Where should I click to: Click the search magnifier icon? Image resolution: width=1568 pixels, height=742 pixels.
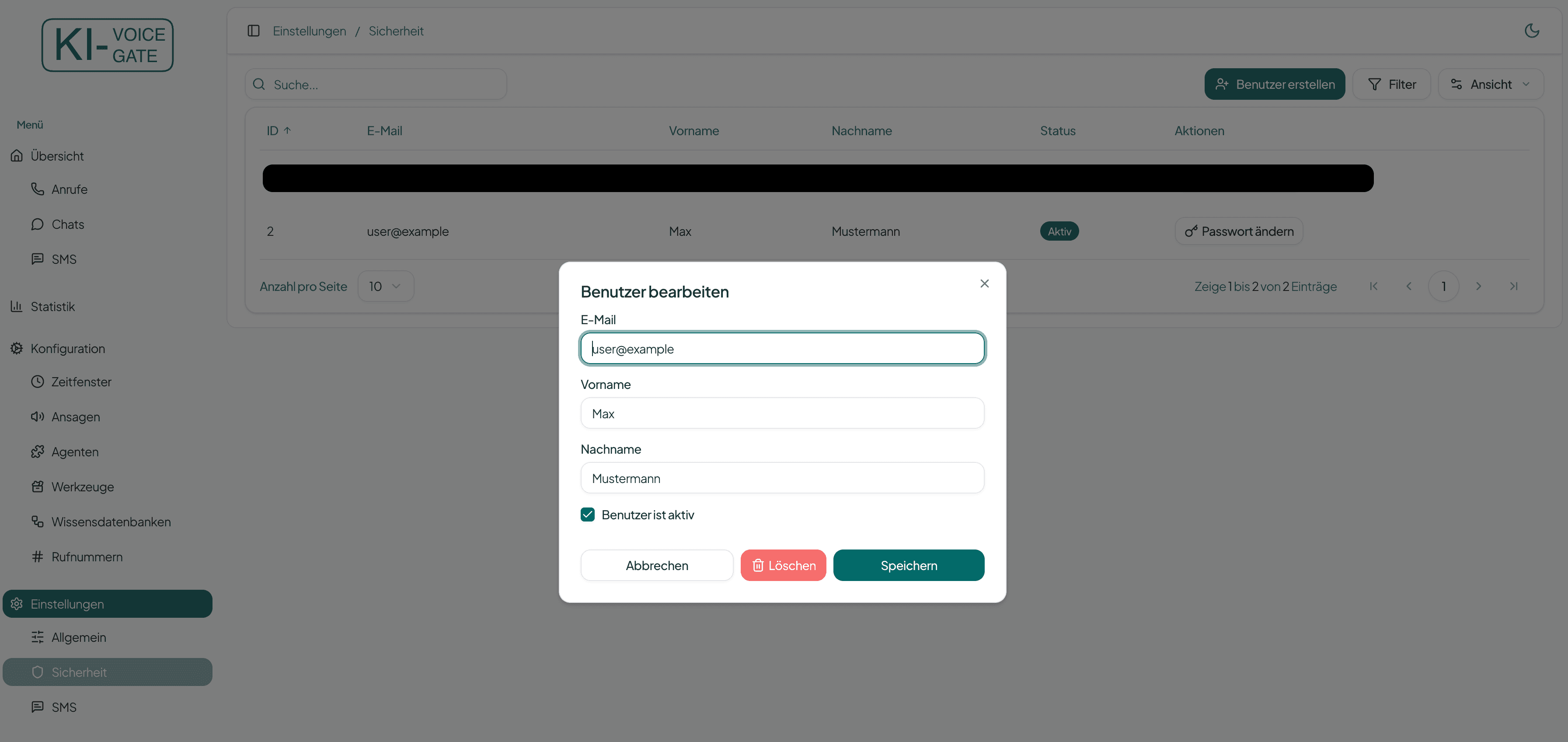[259, 84]
